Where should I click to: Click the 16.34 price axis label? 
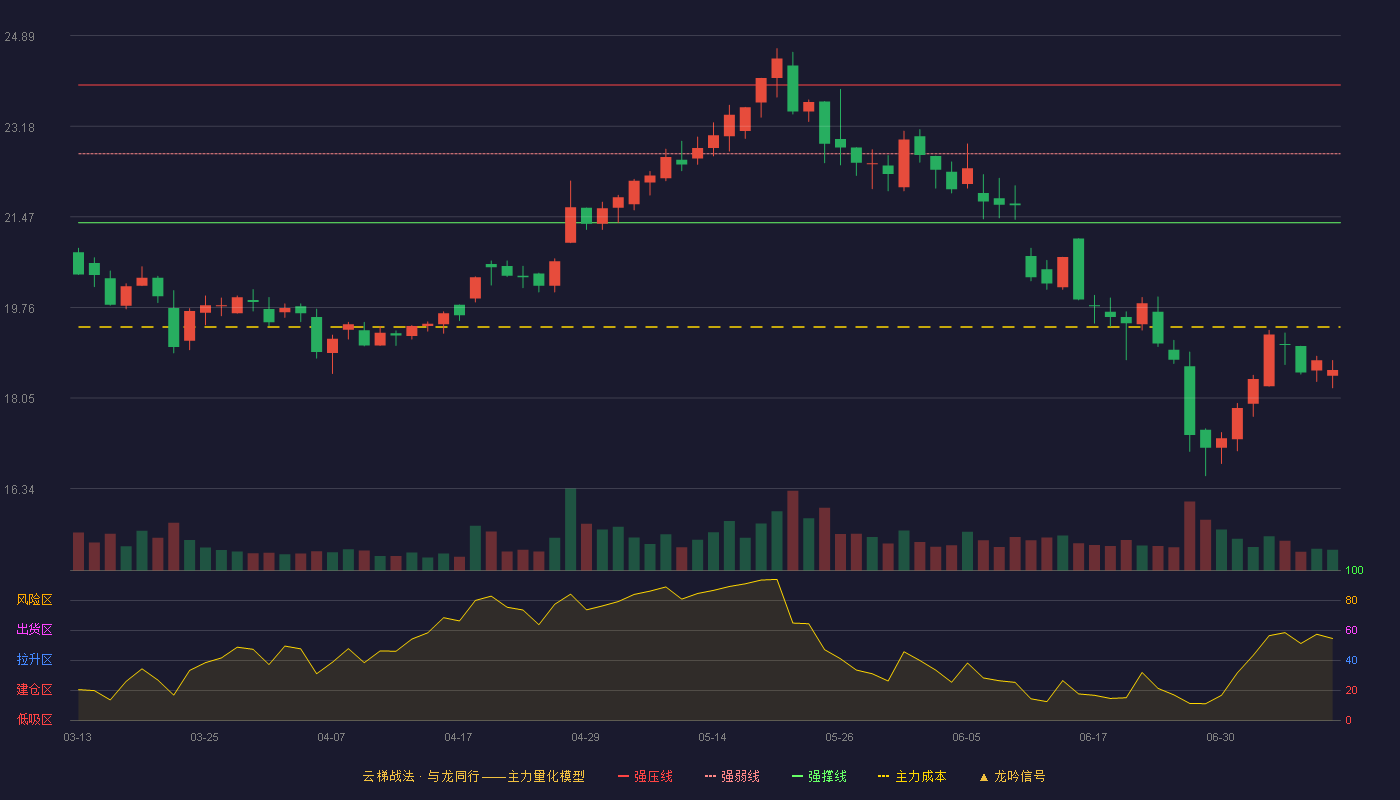tap(19, 490)
